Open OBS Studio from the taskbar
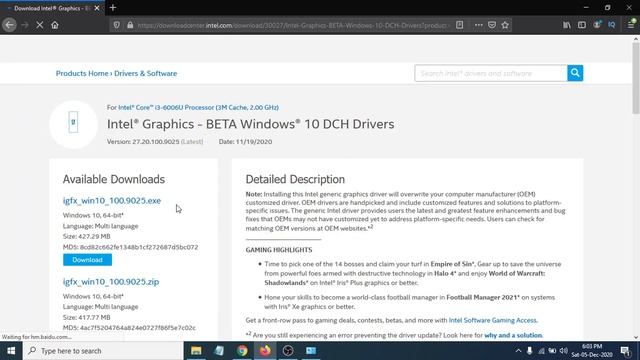Screen dimensions: 640x360 (x=288, y=351)
